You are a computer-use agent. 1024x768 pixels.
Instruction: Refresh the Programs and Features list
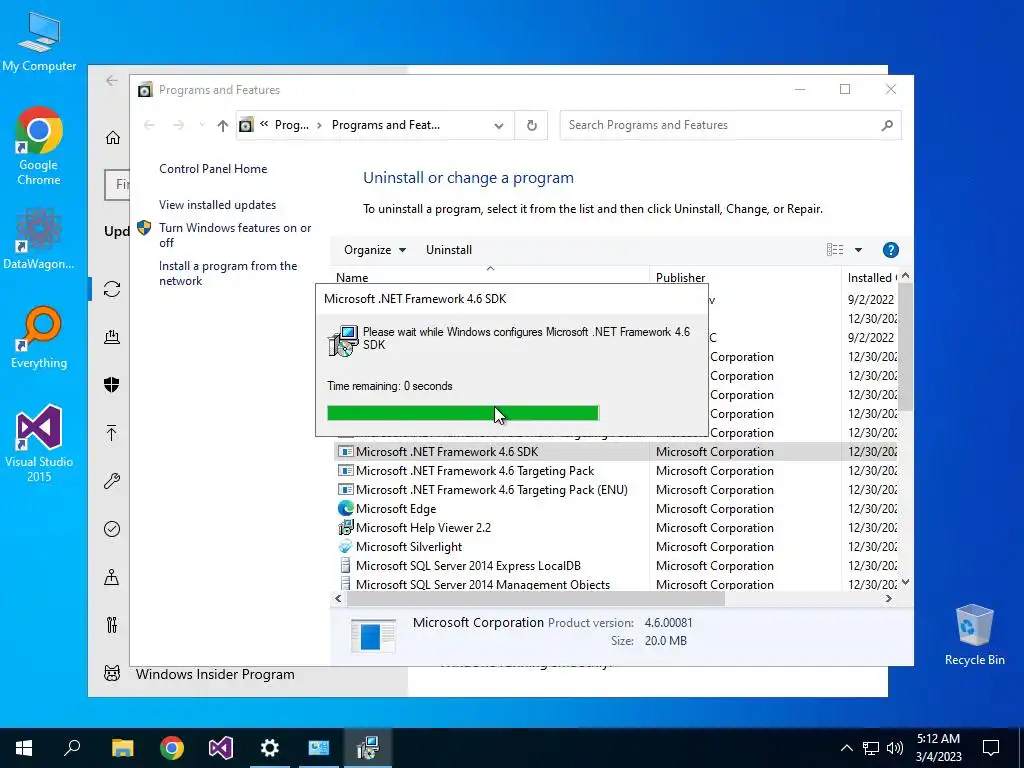pos(532,125)
